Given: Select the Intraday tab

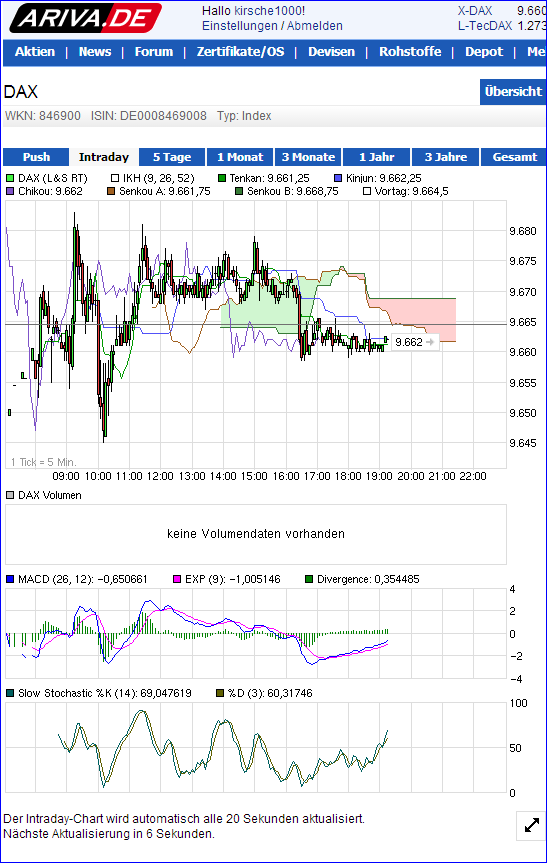Looking at the screenshot, I should pos(103,157).
